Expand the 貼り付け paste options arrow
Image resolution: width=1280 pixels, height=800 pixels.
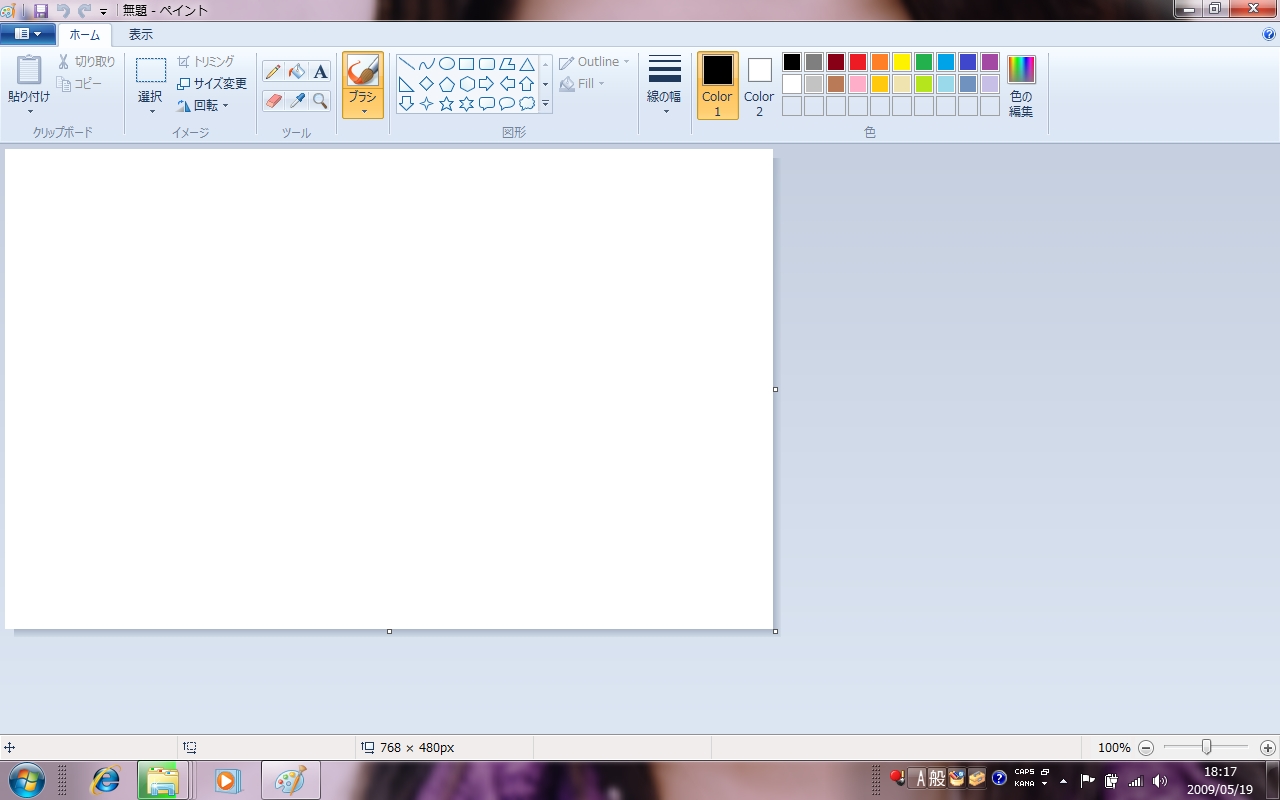[30, 111]
